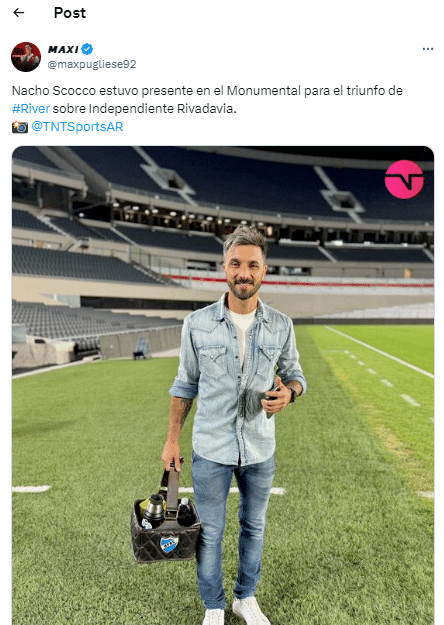
Task: Open the three-dot more options menu
Action: coord(428,49)
